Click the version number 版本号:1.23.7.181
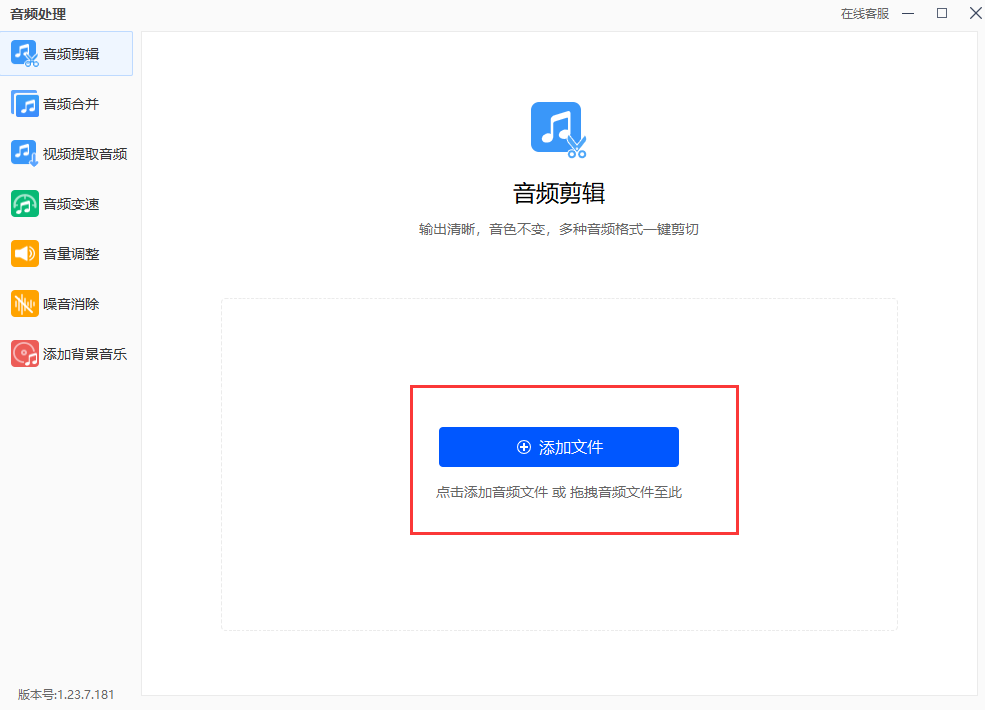This screenshot has width=985, height=710. pos(66,694)
